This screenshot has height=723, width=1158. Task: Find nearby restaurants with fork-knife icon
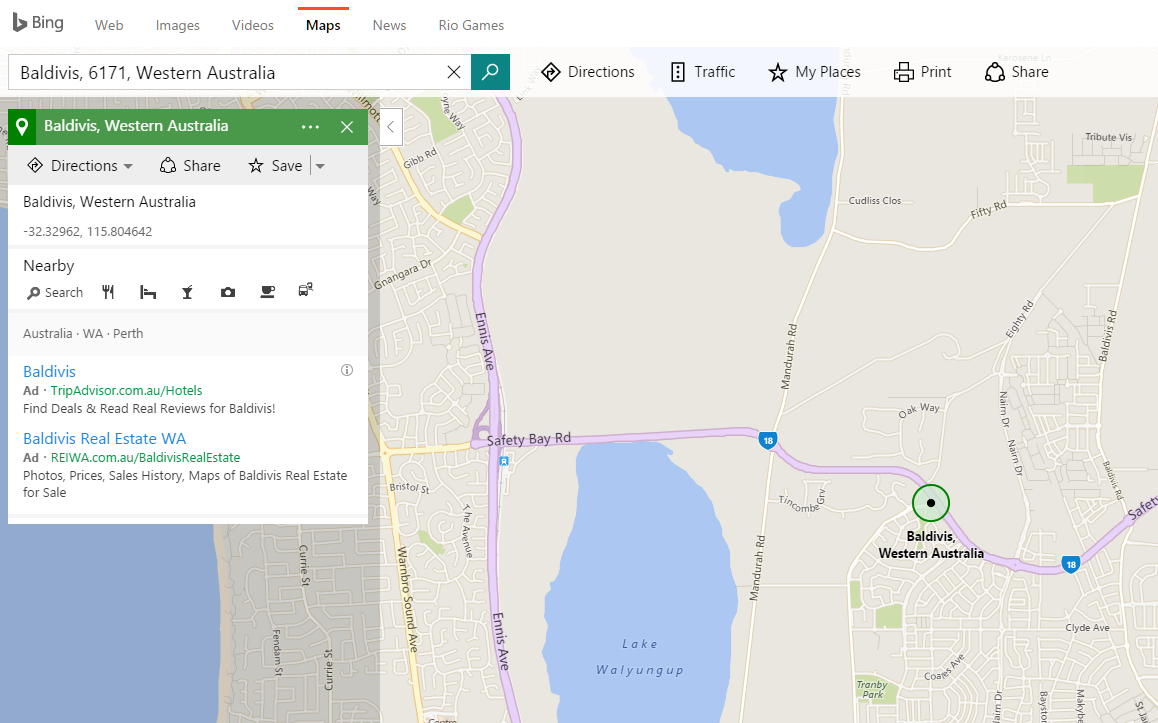coord(108,292)
